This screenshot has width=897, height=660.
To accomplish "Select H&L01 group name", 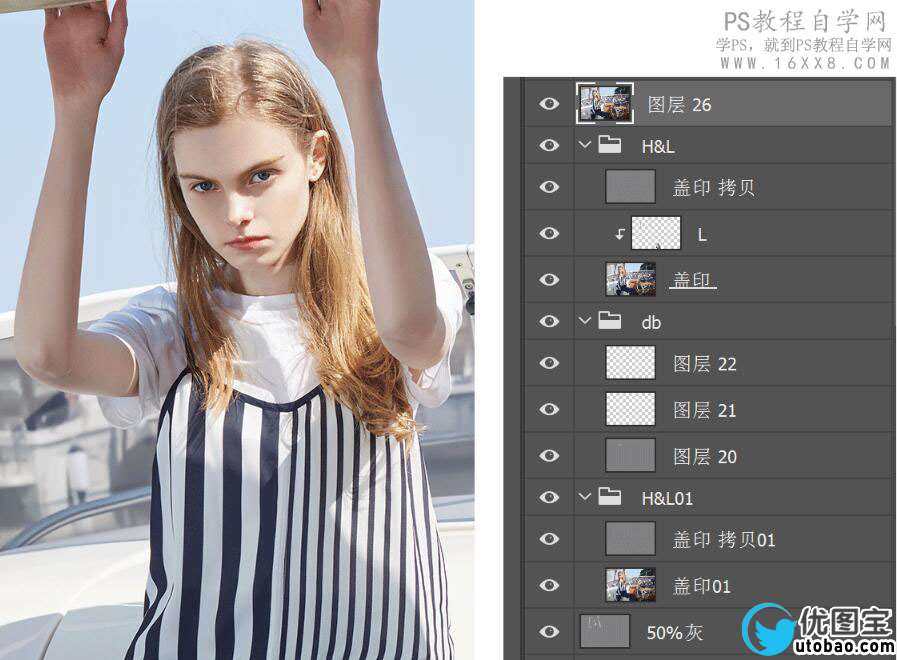I will (667, 498).
